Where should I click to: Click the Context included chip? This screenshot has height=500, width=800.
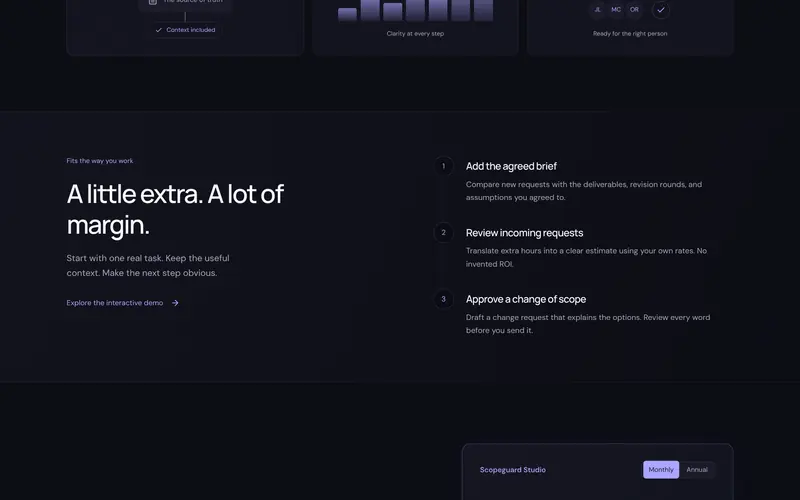186,30
